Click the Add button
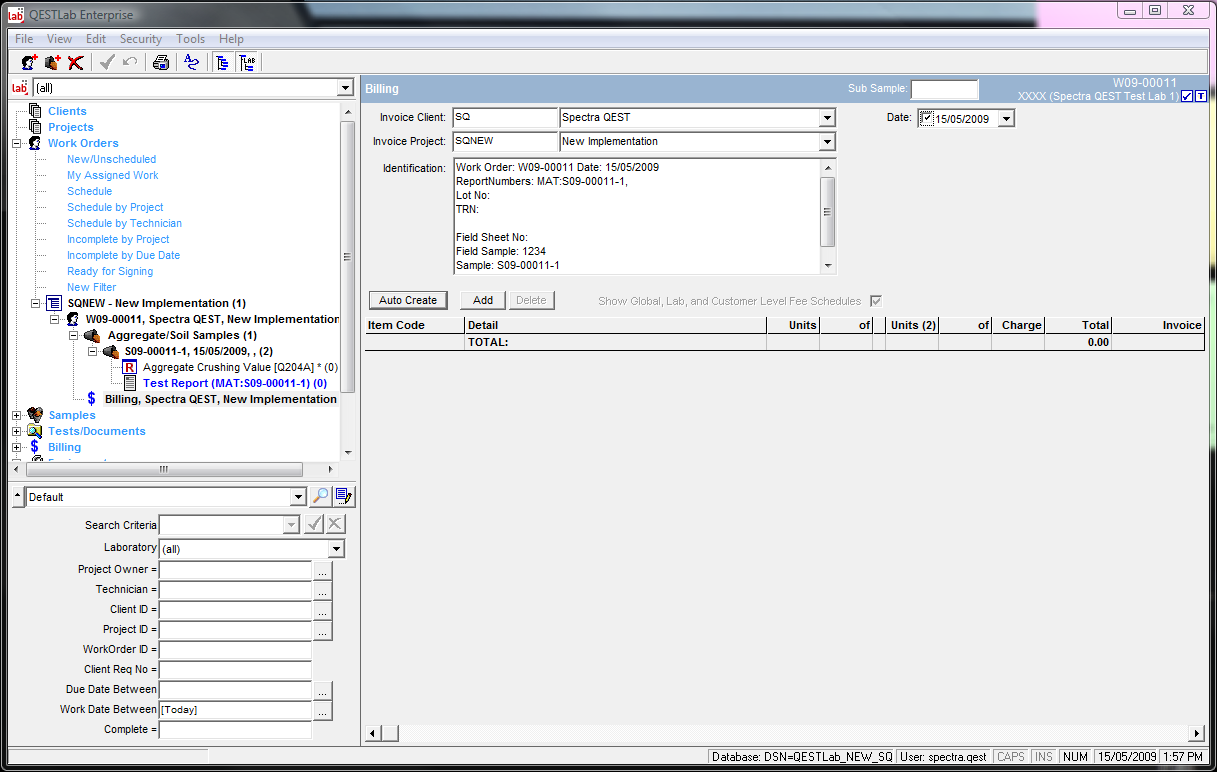 (483, 300)
